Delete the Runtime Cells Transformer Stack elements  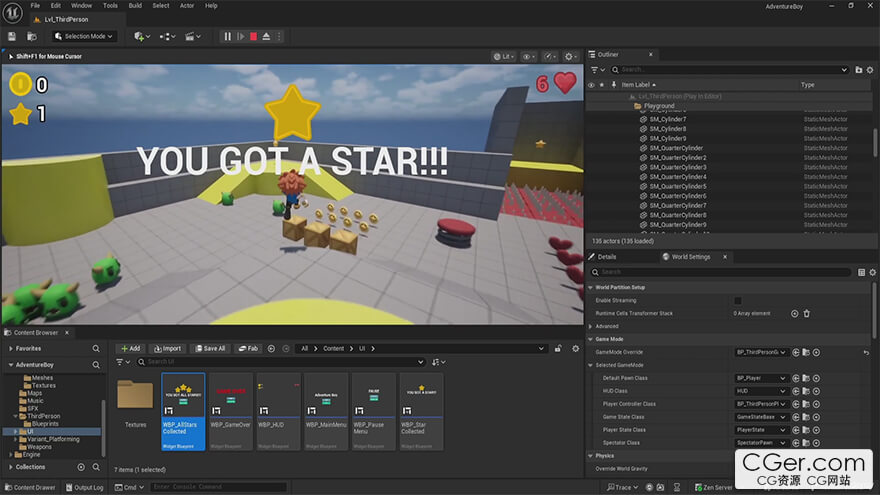point(807,313)
